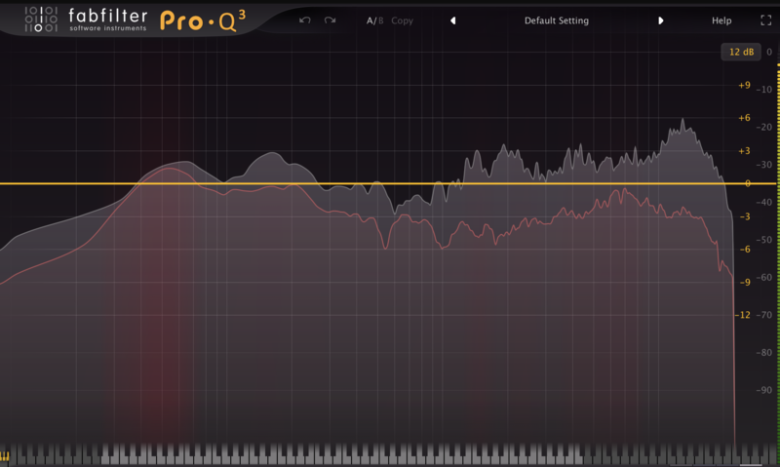780x467 pixels.
Task: Open the Help menu
Action: pos(721,21)
